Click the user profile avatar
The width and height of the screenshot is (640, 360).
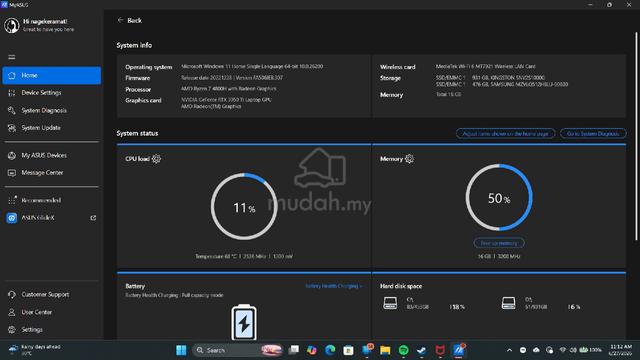click(12, 25)
